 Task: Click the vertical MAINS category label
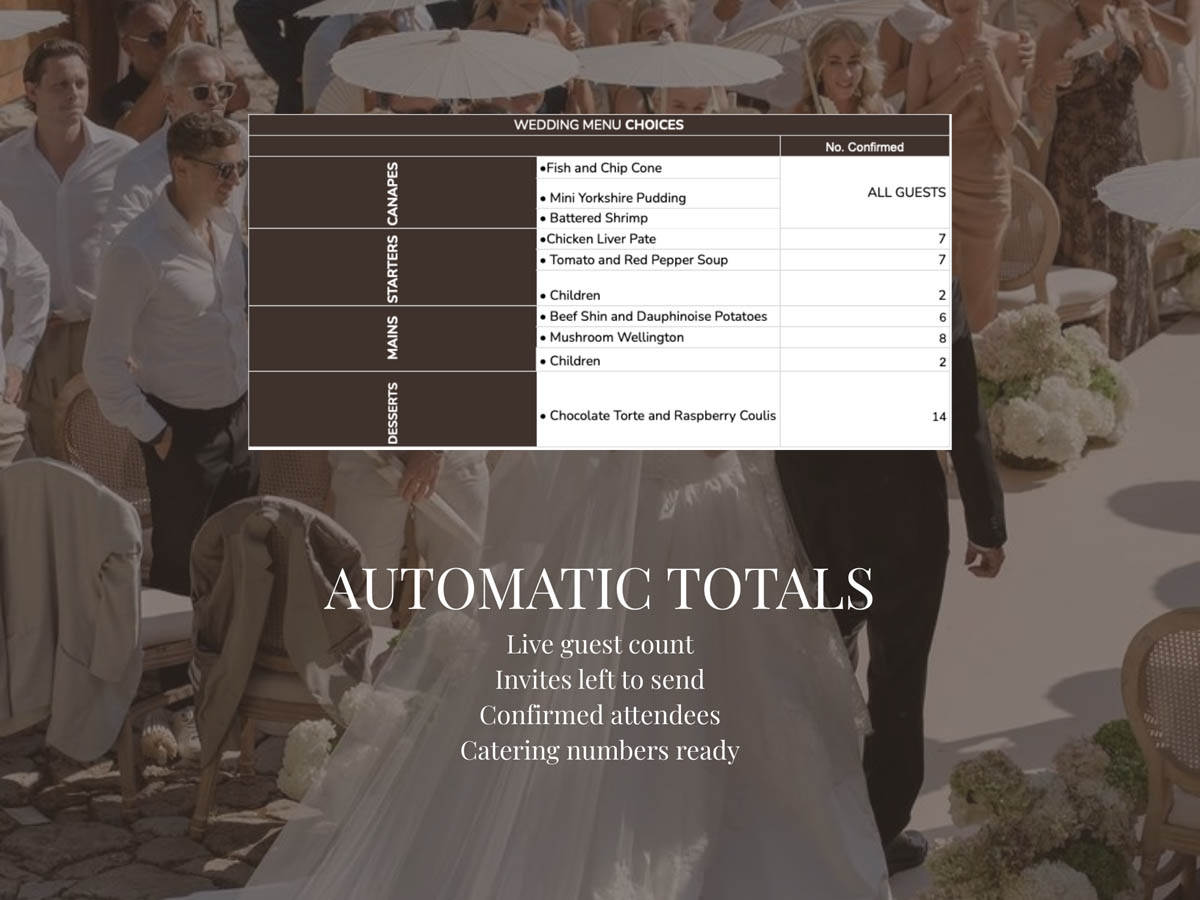pyautogui.click(x=392, y=338)
